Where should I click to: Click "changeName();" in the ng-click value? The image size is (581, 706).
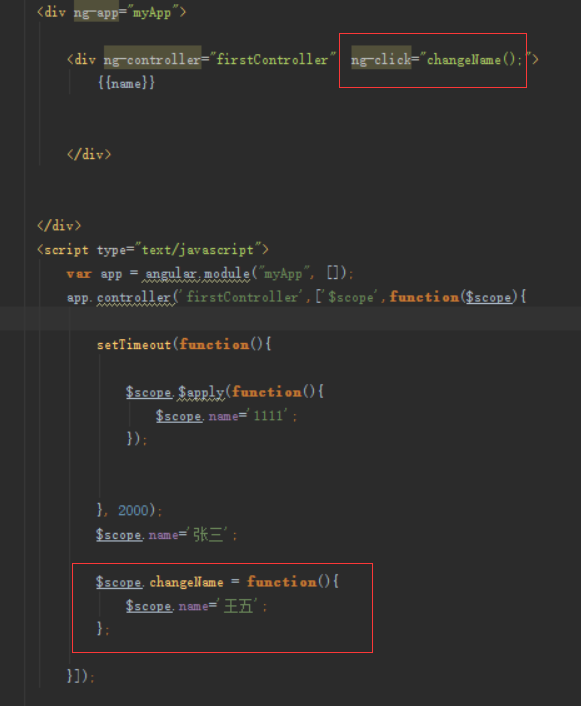pyautogui.click(x=474, y=59)
